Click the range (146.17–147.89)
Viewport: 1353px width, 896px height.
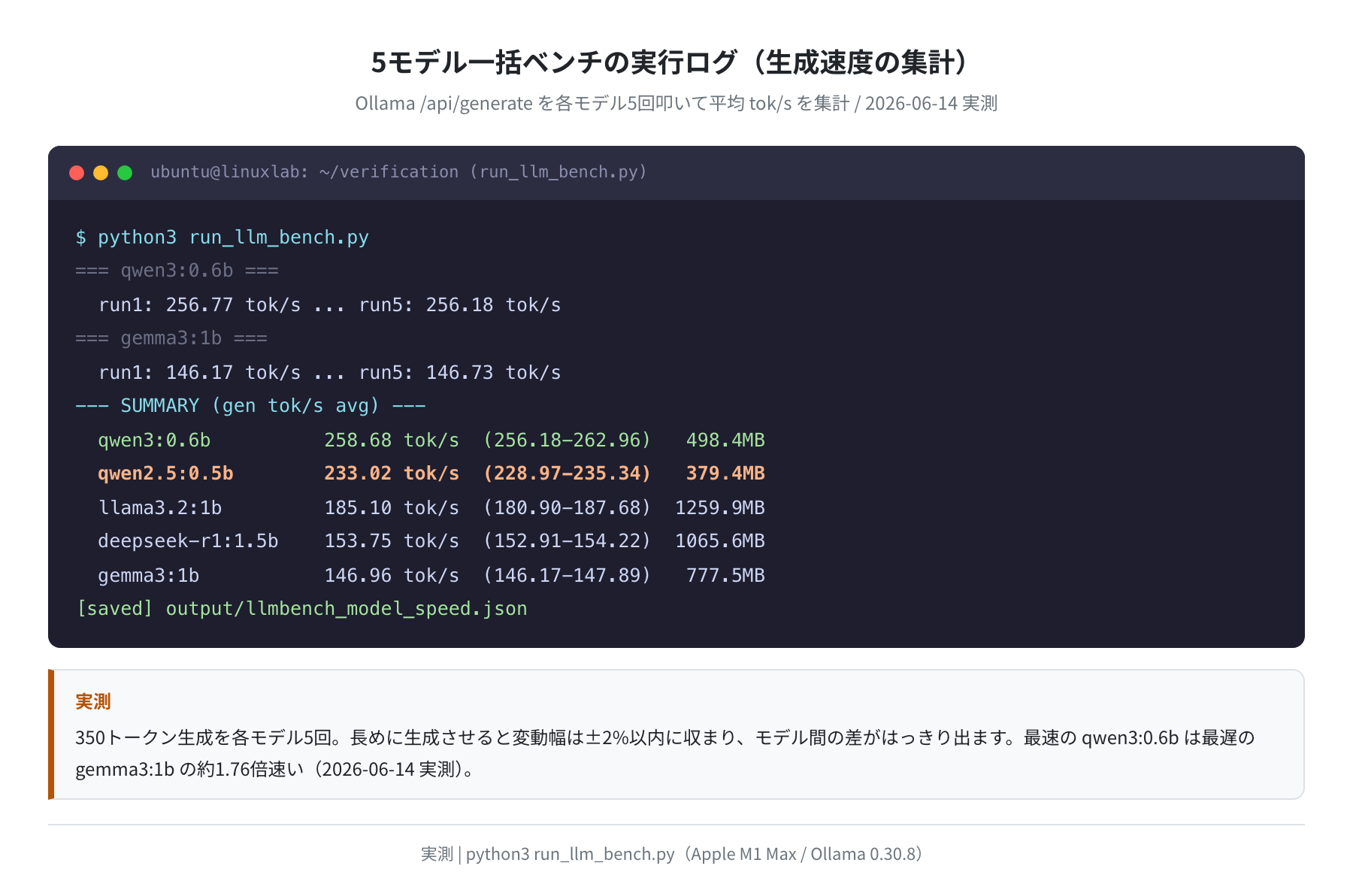(x=567, y=575)
